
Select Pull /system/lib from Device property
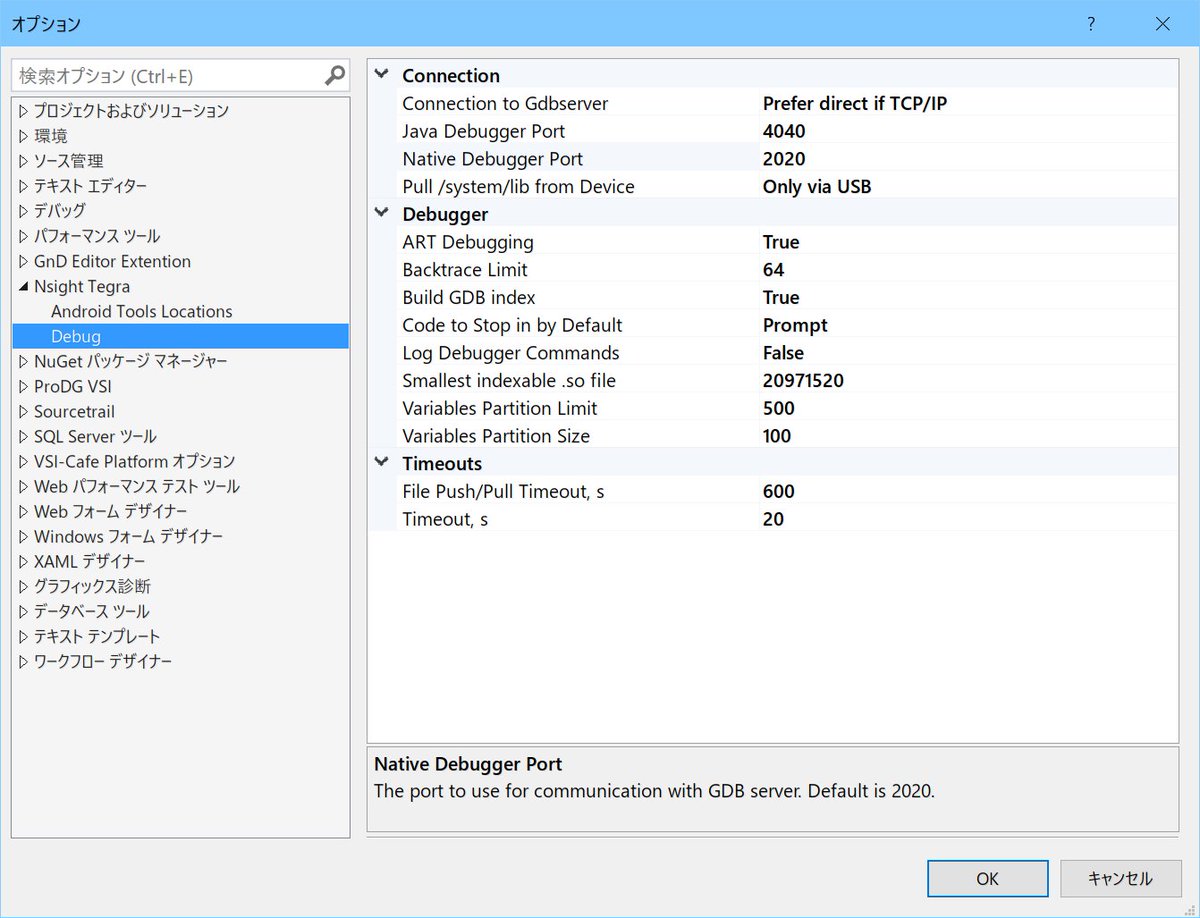[x=518, y=187]
